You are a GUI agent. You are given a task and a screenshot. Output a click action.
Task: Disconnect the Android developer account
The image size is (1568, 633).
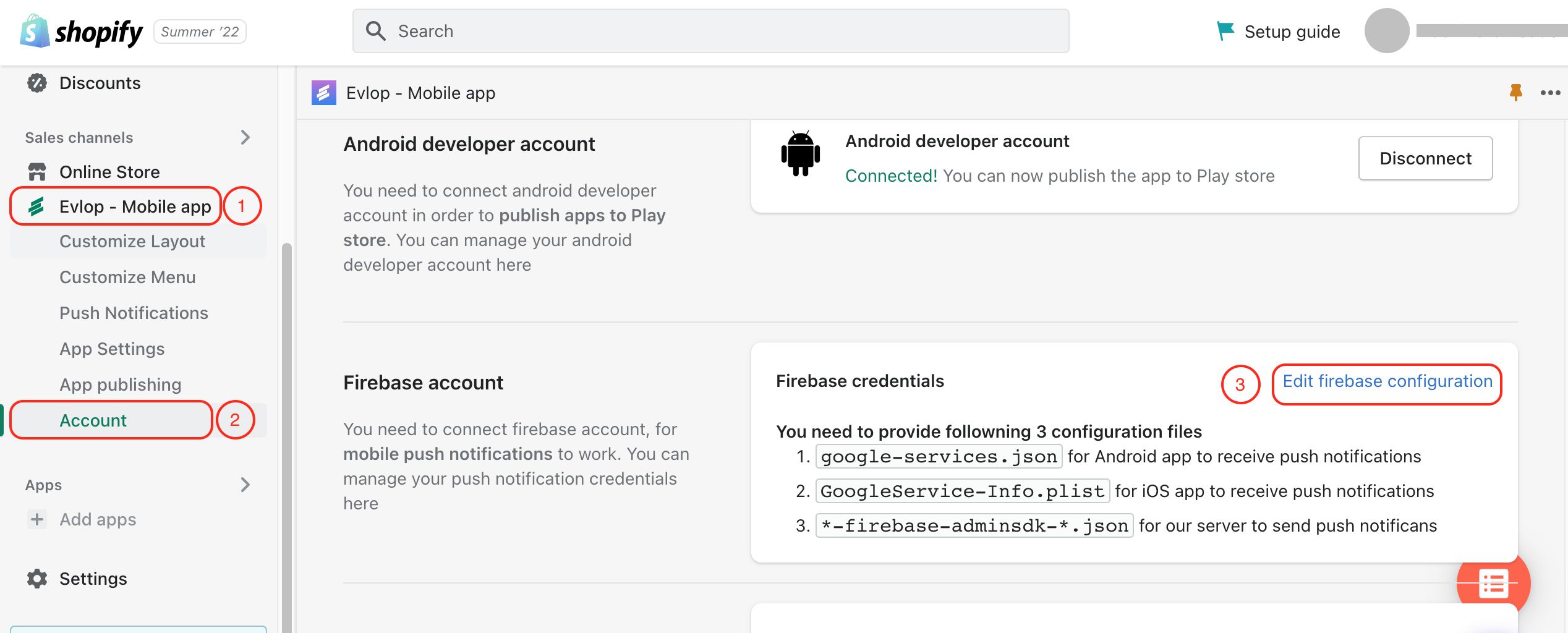1425,158
